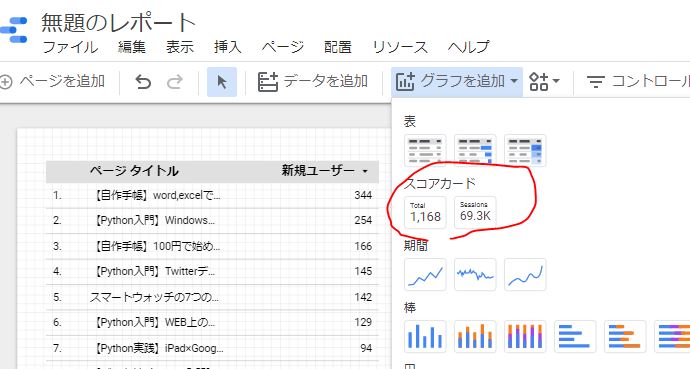
Task: Choose the vertical column chart
Action: click(x=425, y=337)
